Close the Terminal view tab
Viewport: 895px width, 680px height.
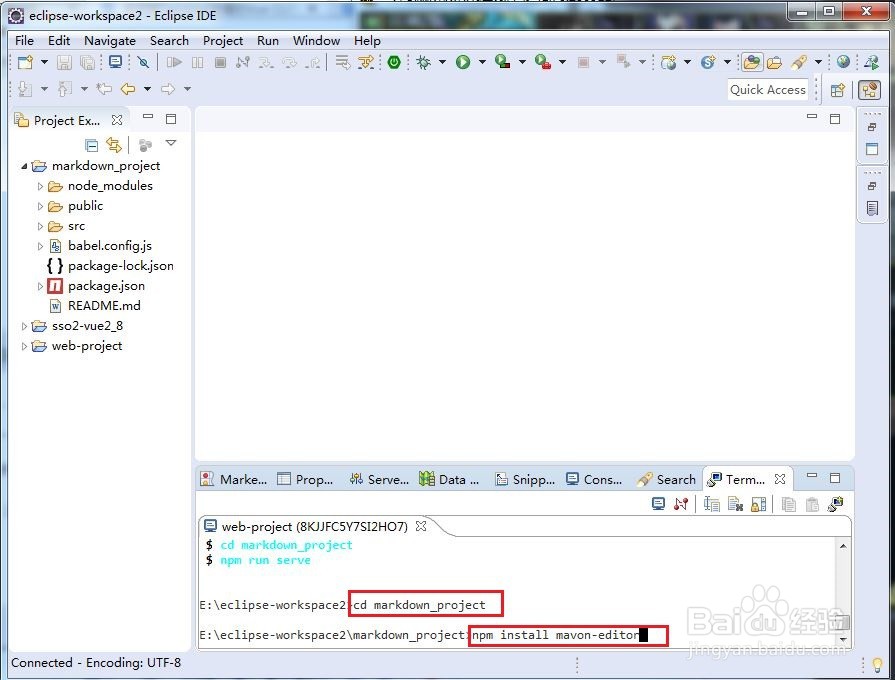pyautogui.click(x=780, y=479)
